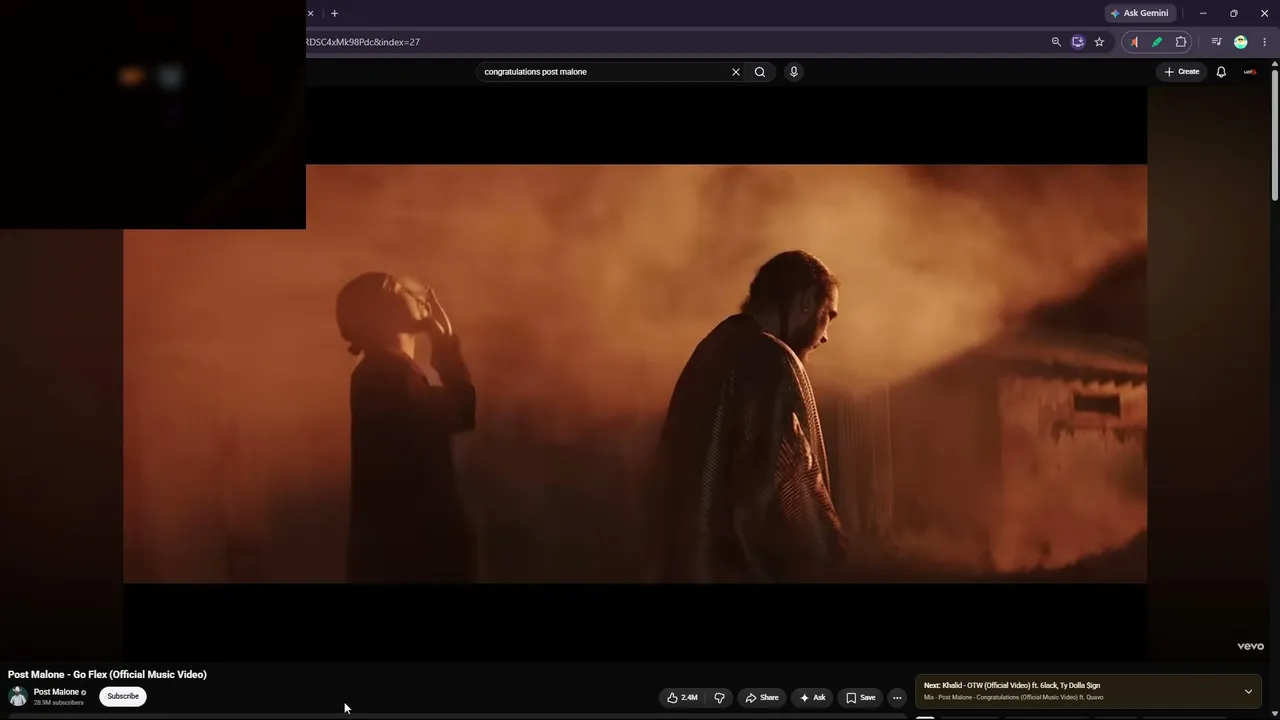Click the scrollbar up arrow
This screenshot has width=1280, height=720.
click(x=1274, y=64)
